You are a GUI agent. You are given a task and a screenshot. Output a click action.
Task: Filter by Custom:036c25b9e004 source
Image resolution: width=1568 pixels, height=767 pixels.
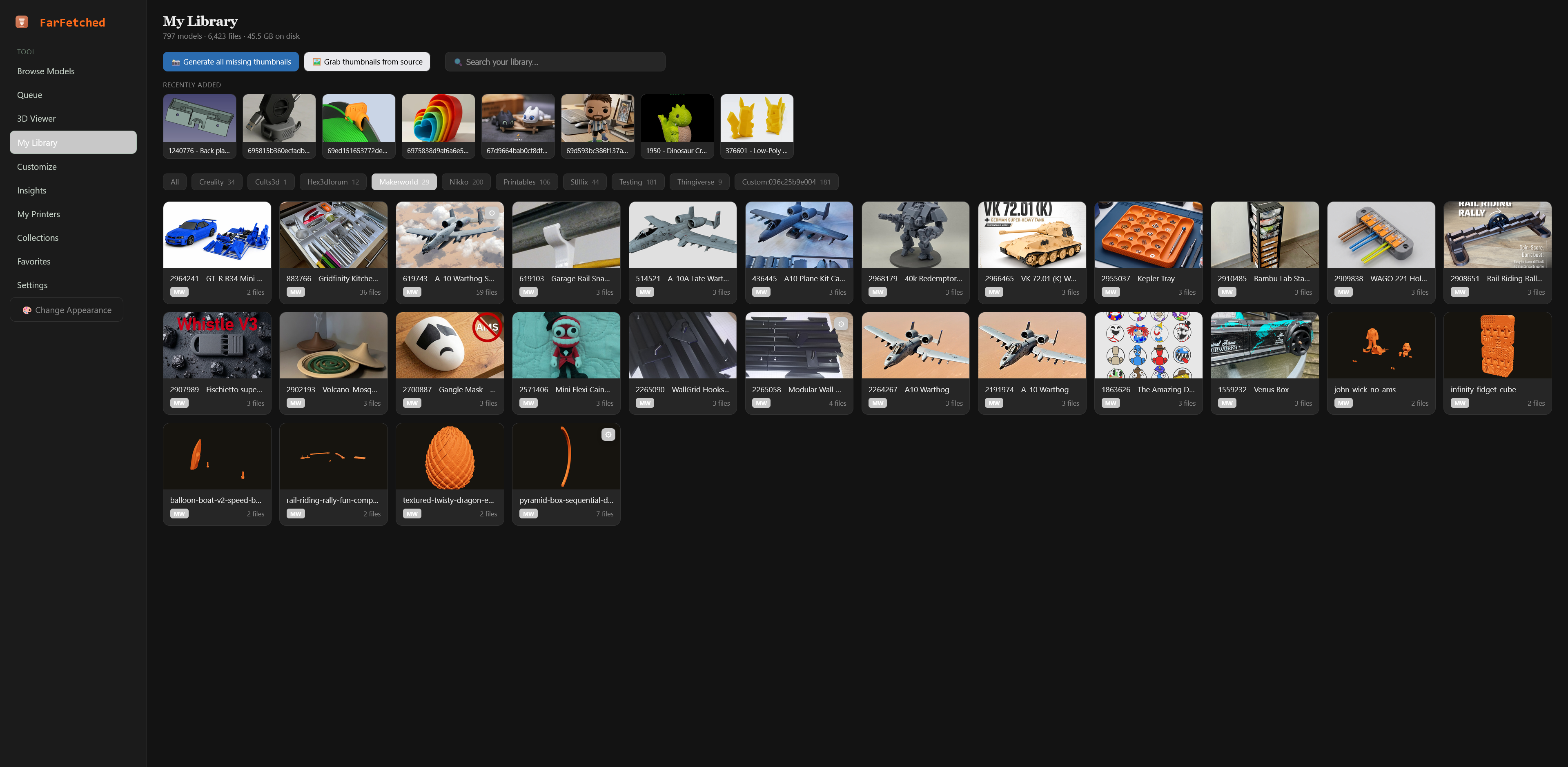point(786,182)
